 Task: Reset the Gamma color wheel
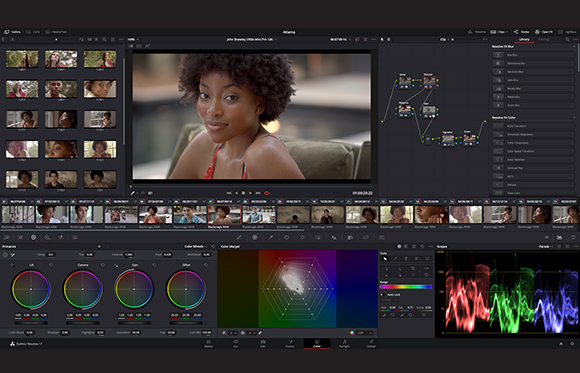pyautogui.click(x=102, y=265)
